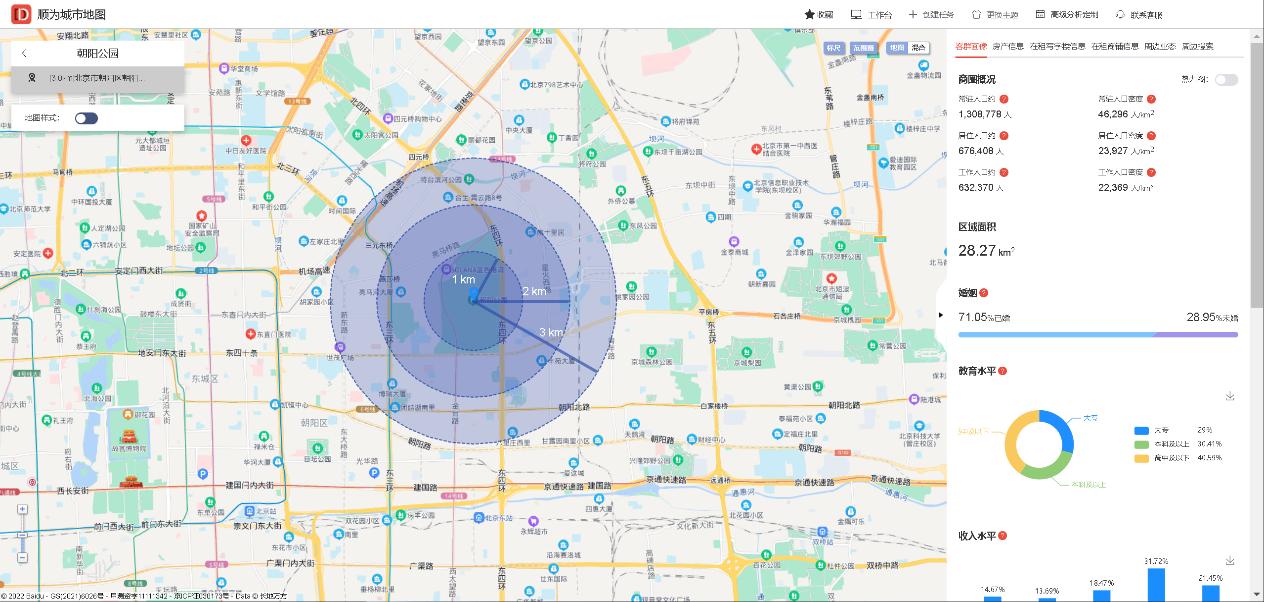This screenshot has height=602, width=1264.
Task: Click the back arrow beside 朝阳公园
Action: pyautogui.click(x=24, y=53)
